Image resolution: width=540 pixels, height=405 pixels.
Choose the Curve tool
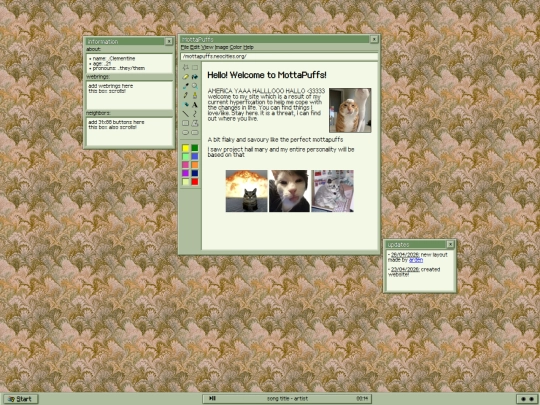[195, 114]
